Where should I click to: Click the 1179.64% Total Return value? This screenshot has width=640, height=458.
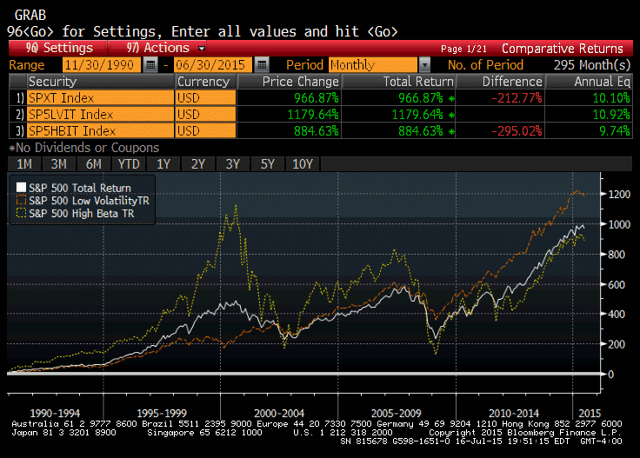pyautogui.click(x=417, y=114)
